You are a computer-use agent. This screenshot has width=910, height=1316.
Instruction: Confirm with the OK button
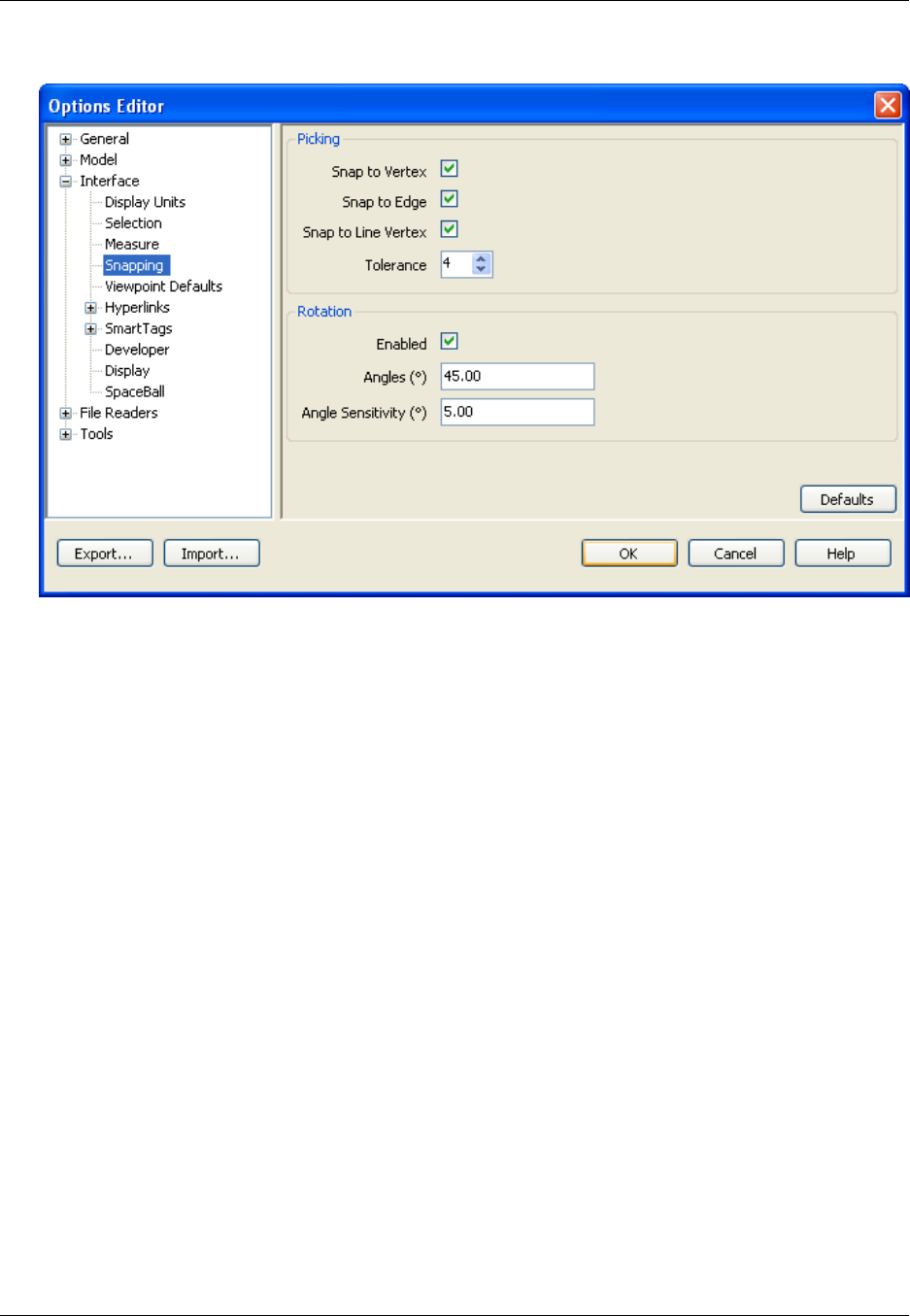coord(629,554)
